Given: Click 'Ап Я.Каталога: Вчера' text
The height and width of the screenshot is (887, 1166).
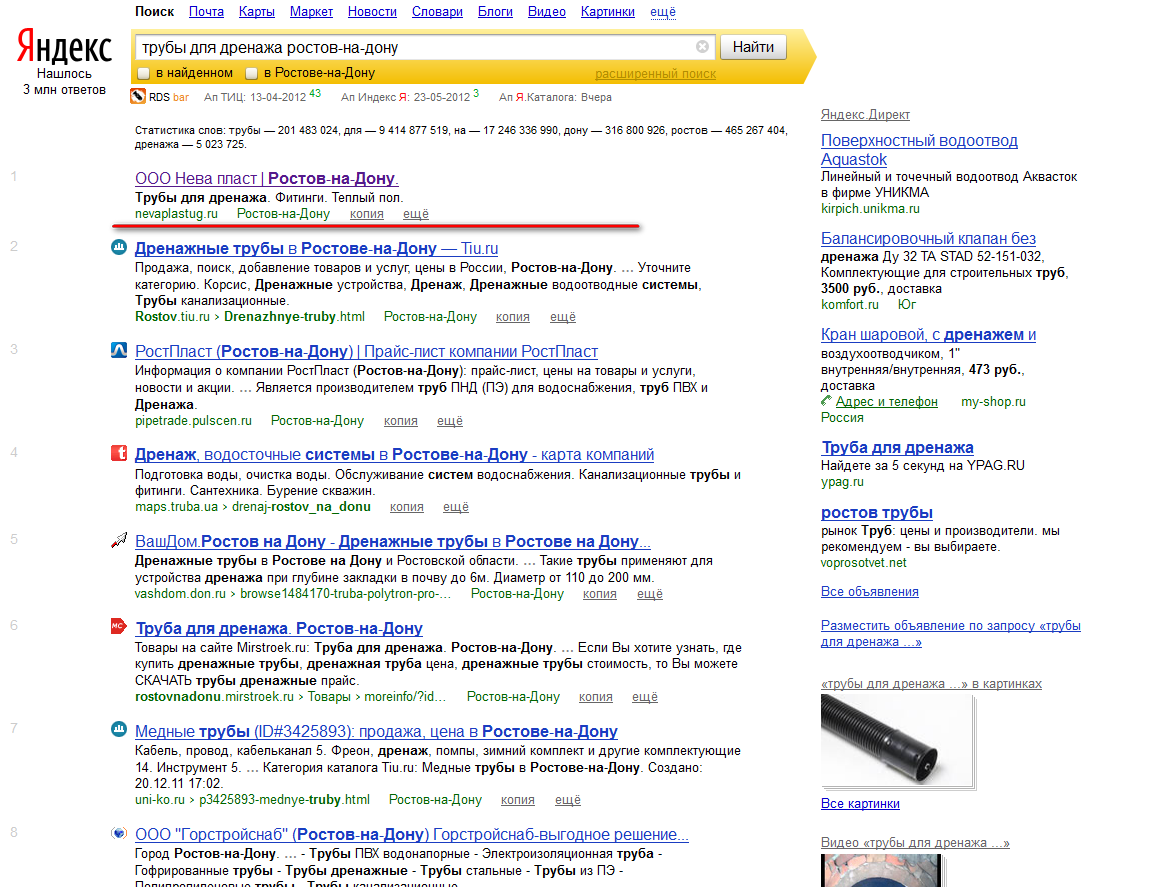Looking at the screenshot, I should coord(555,97).
